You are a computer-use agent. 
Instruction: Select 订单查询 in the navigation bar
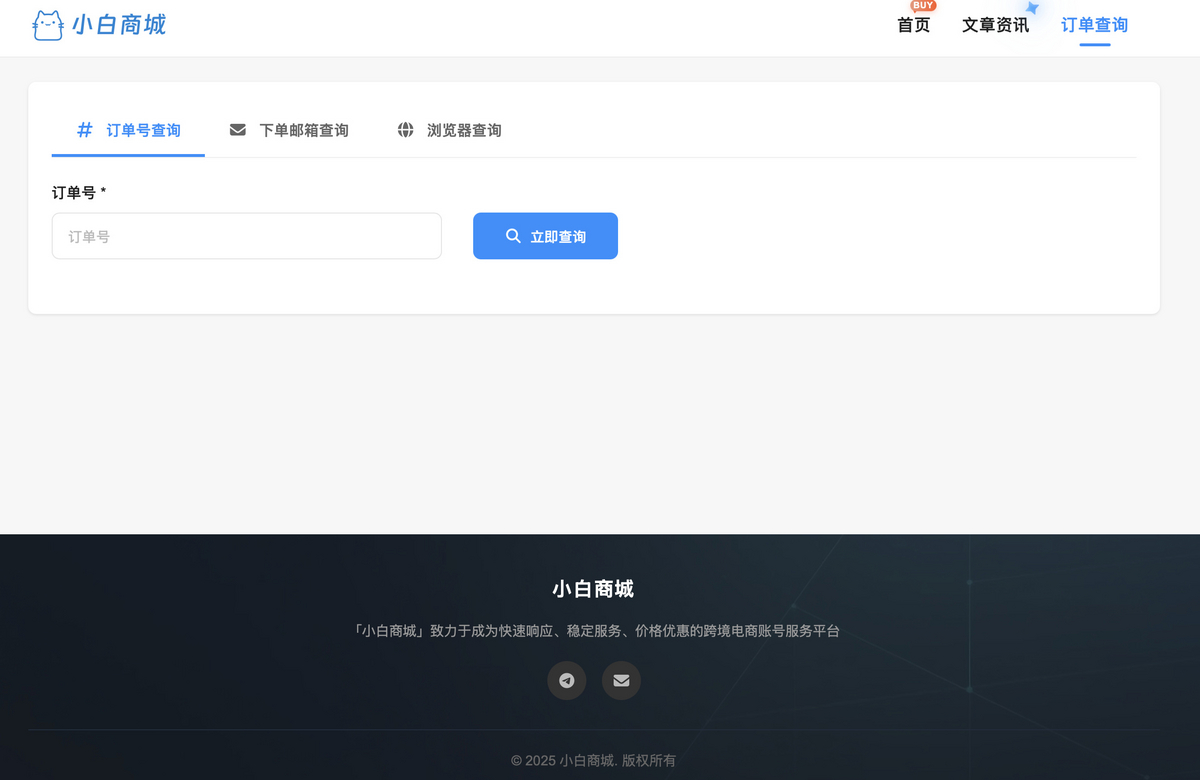coord(1093,25)
